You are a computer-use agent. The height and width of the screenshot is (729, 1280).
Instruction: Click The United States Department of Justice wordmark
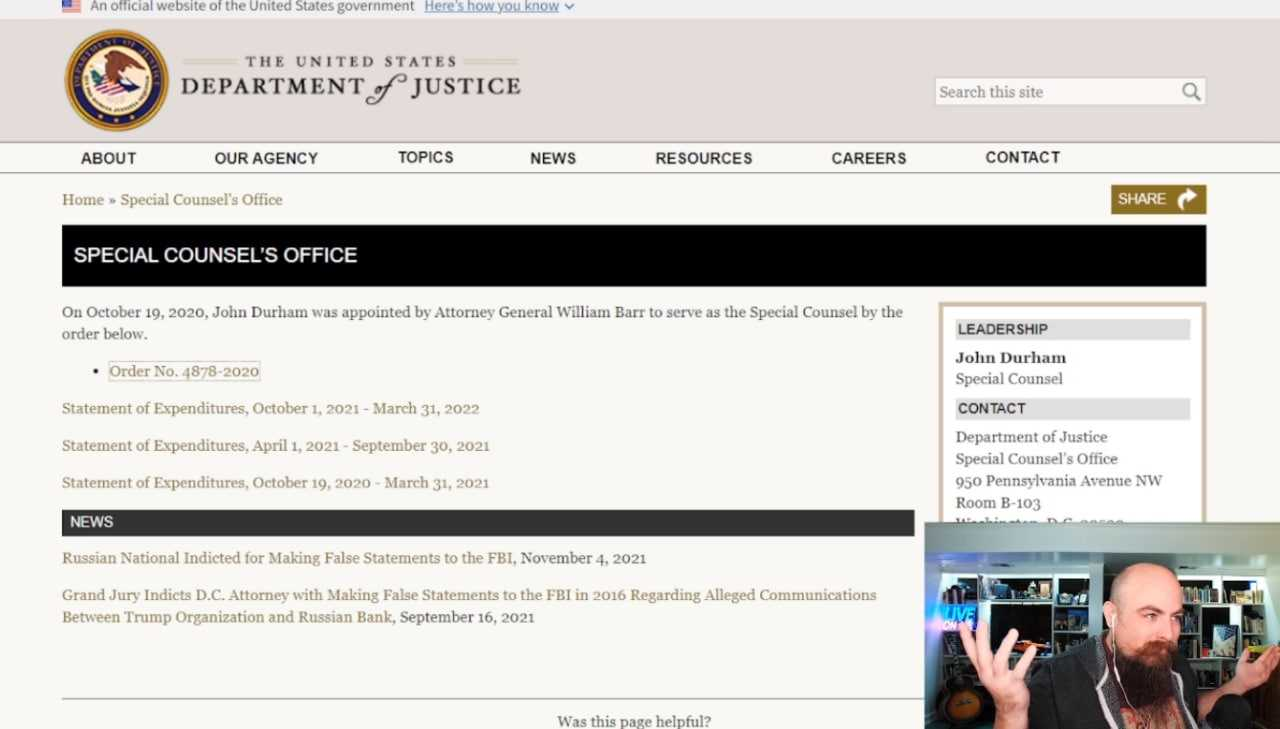pyautogui.click(x=351, y=78)
